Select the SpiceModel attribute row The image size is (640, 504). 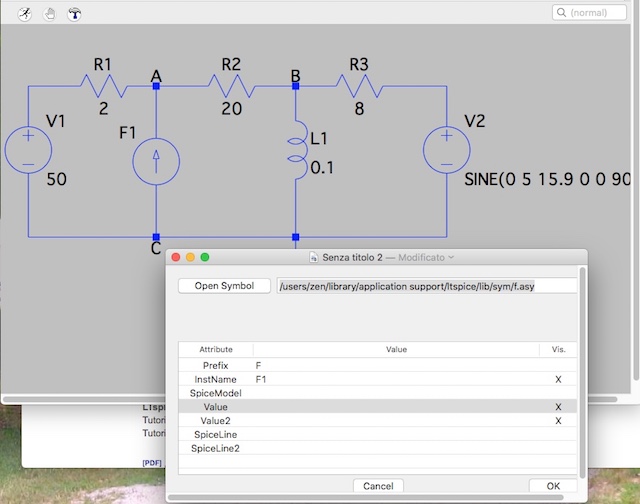tap(215, 394)
